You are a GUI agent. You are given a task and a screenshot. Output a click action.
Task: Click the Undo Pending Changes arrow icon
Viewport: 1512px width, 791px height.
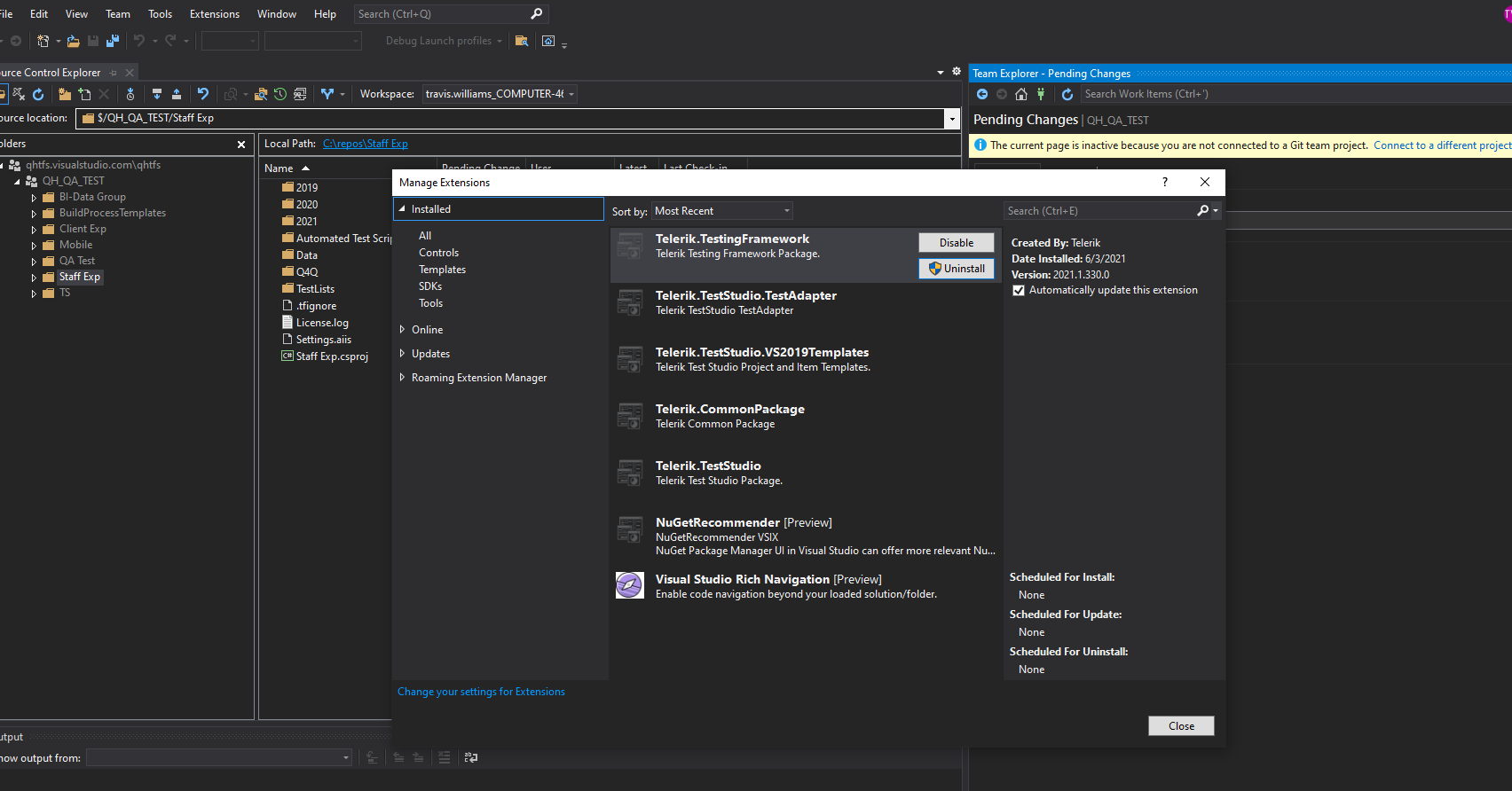tap(203, 94)
